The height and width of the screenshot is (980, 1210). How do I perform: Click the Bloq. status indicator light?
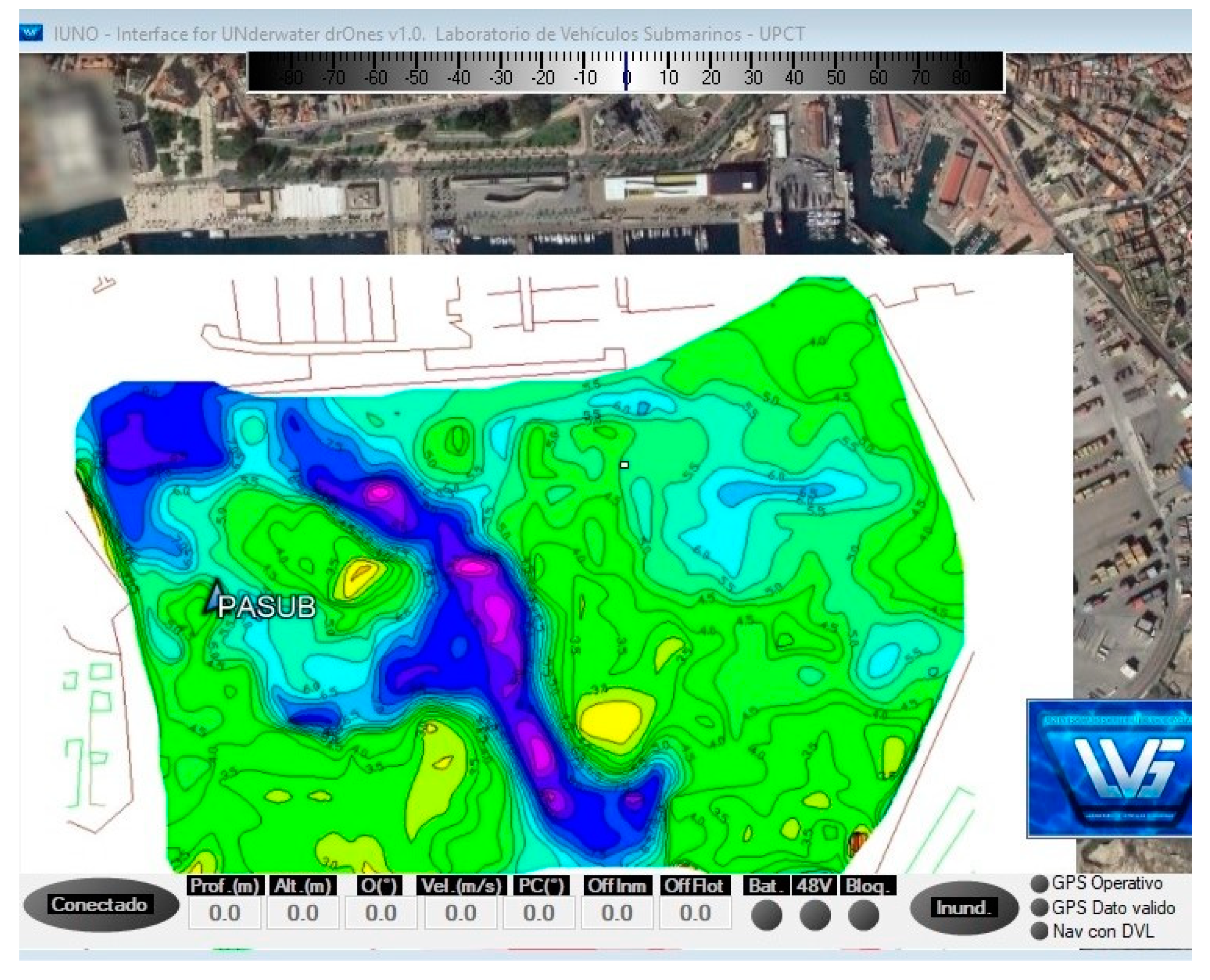[x=863, y=915]
